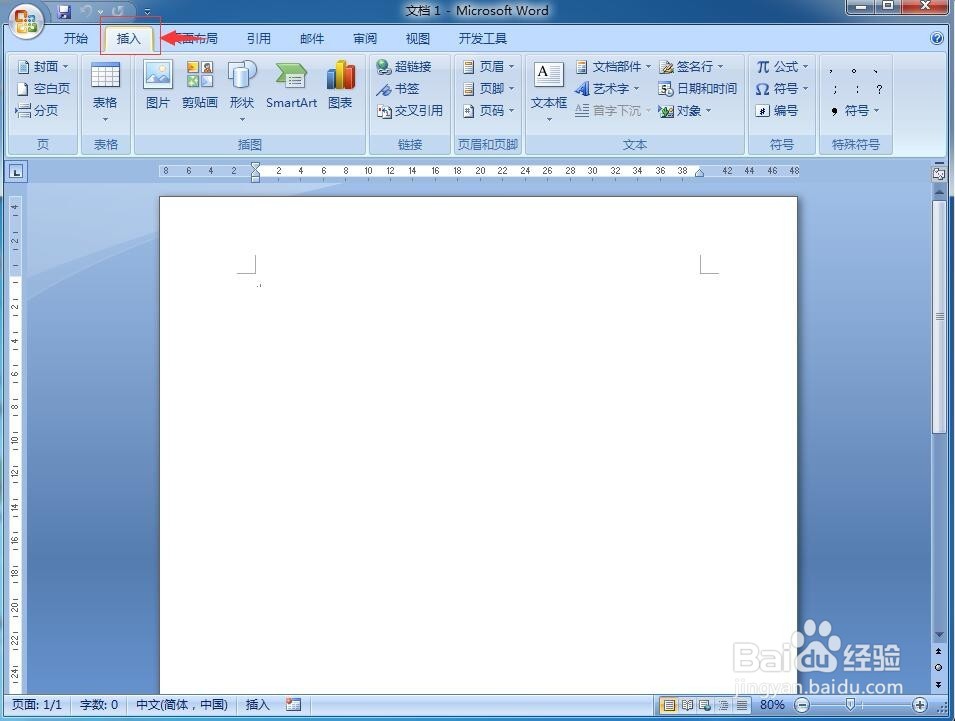
Task: Switch to Full Screen Reading view
Action: pyautogui.click(x=687, y=705)
